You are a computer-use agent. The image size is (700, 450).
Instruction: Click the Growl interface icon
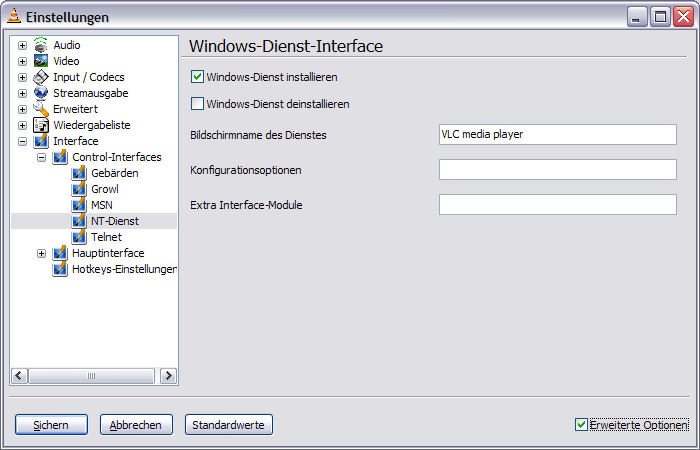(x=80, y=189)
